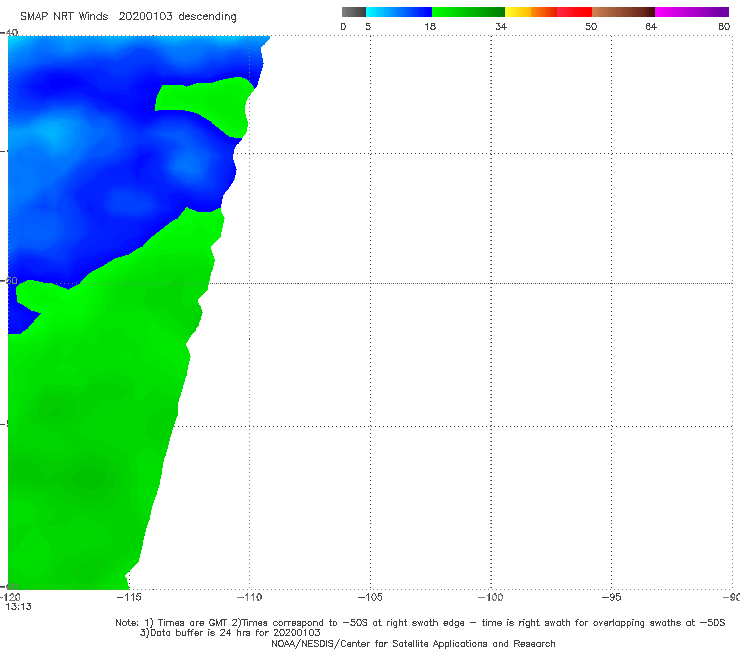
Task: Click the '34' color bar label
Action: [x=501, y=26]
